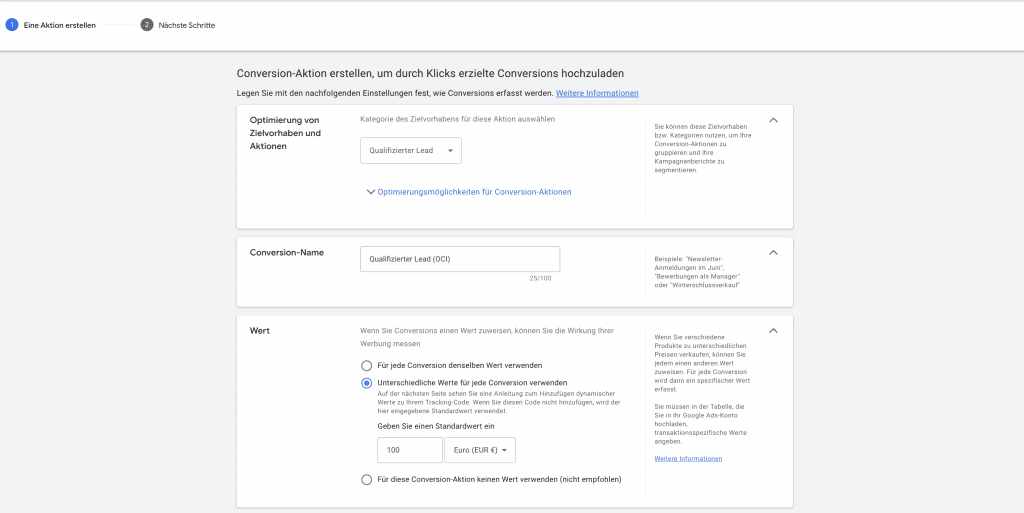Click chevron icon beside Optimierungsmöglichkeiten
Viewport: 1024px width, 513px height.
pyautogui.click(x=370, y=192)
